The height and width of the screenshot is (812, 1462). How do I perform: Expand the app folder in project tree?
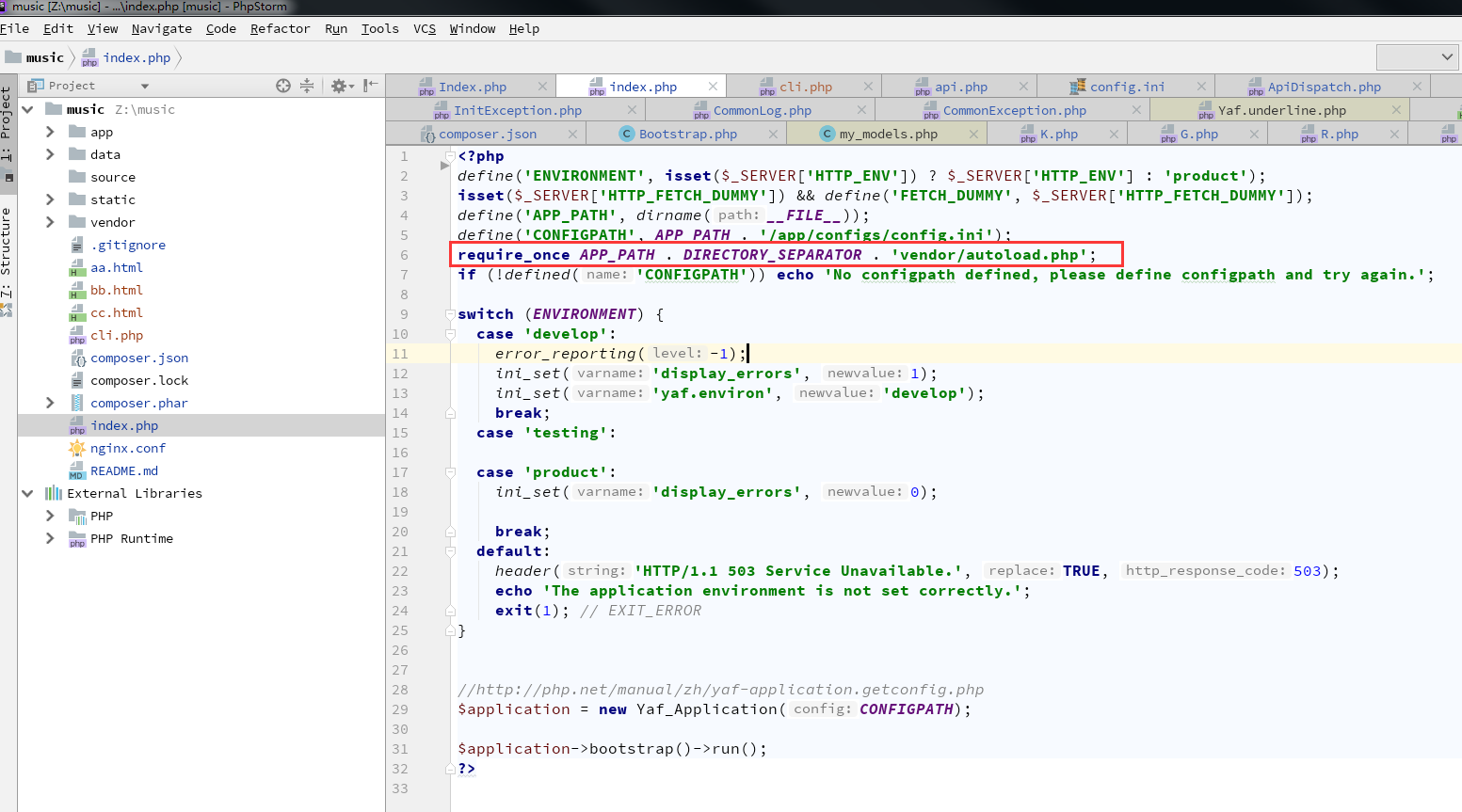tap(50, 132)
